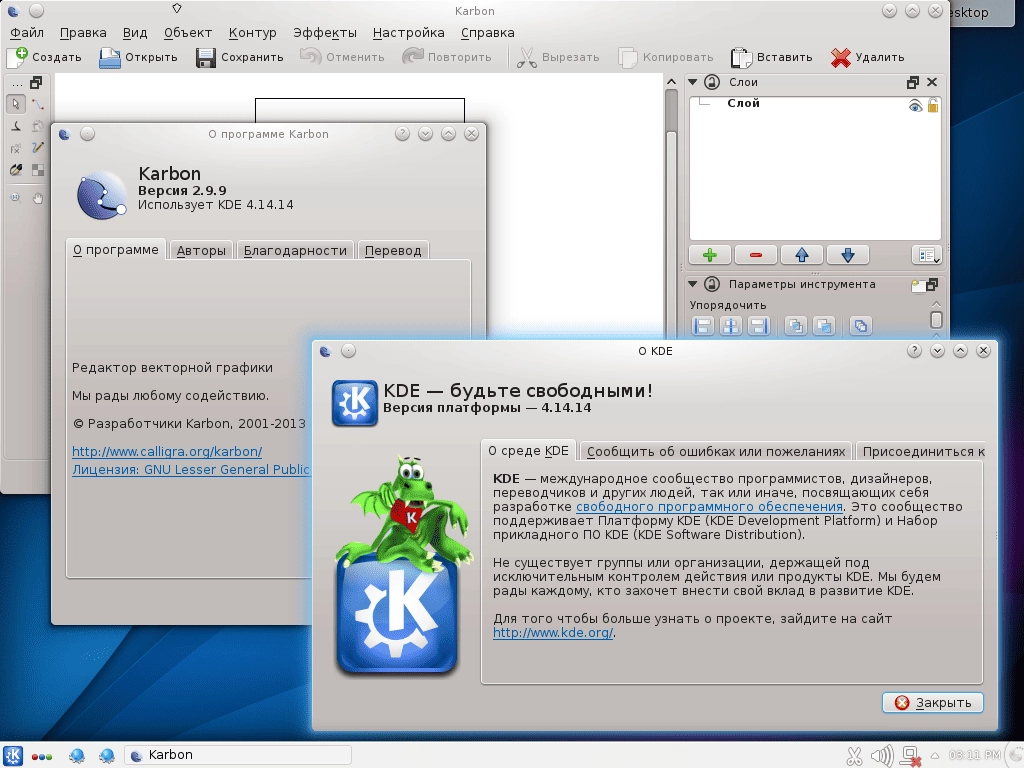Select the brush gradient tool in toolbox

pos(16,170)
